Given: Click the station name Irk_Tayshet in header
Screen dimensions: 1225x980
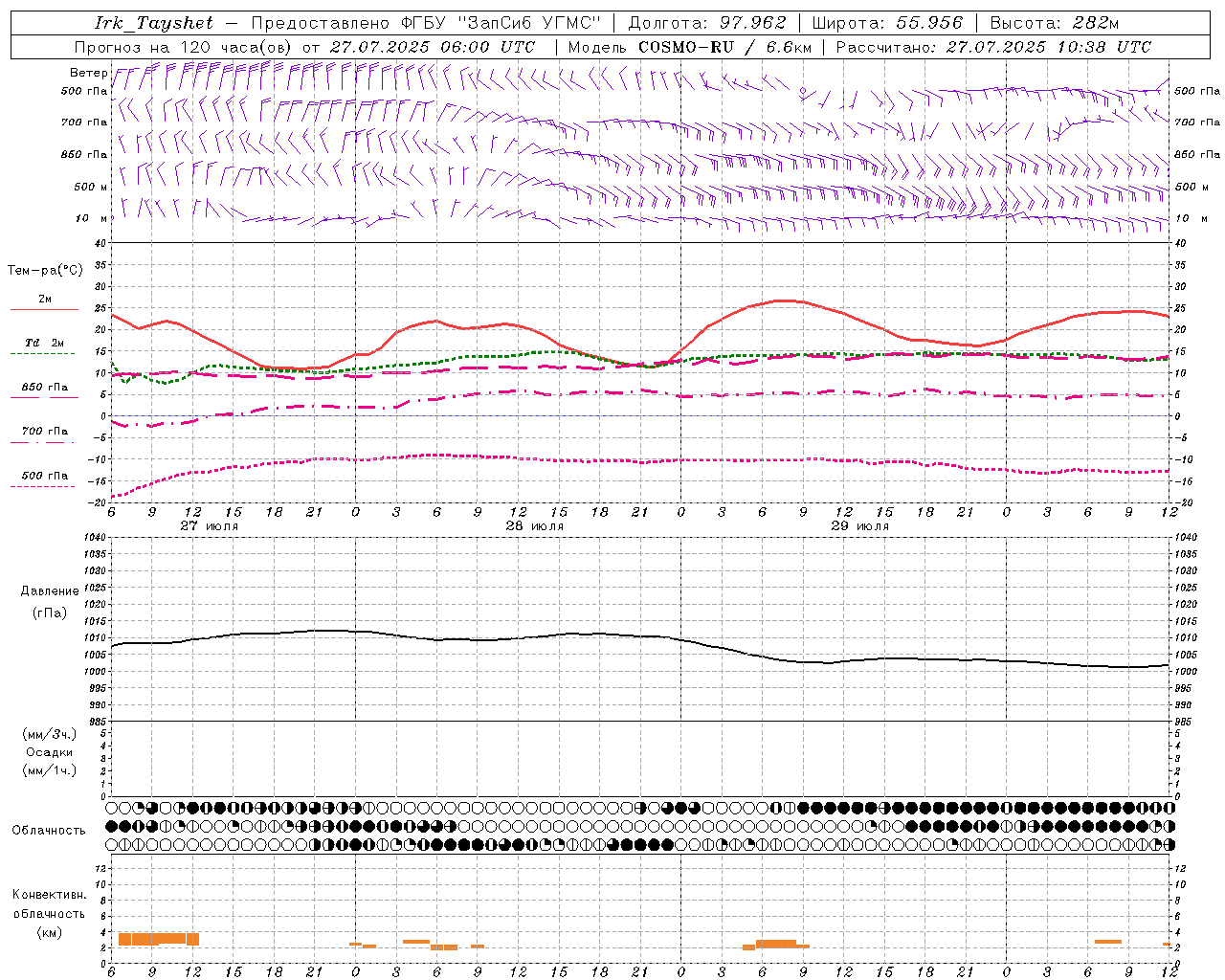Looking at the screenshot, I should point(154,23).
